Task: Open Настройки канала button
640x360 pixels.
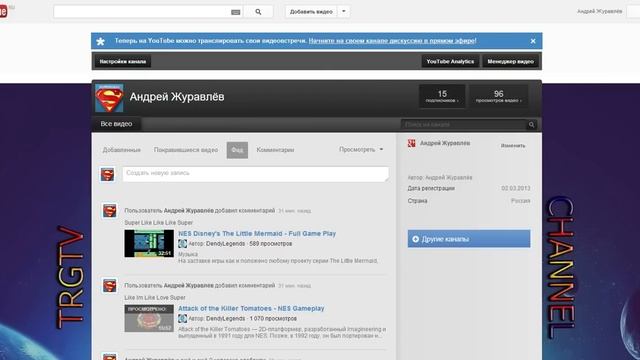Action: pos(123,62)
